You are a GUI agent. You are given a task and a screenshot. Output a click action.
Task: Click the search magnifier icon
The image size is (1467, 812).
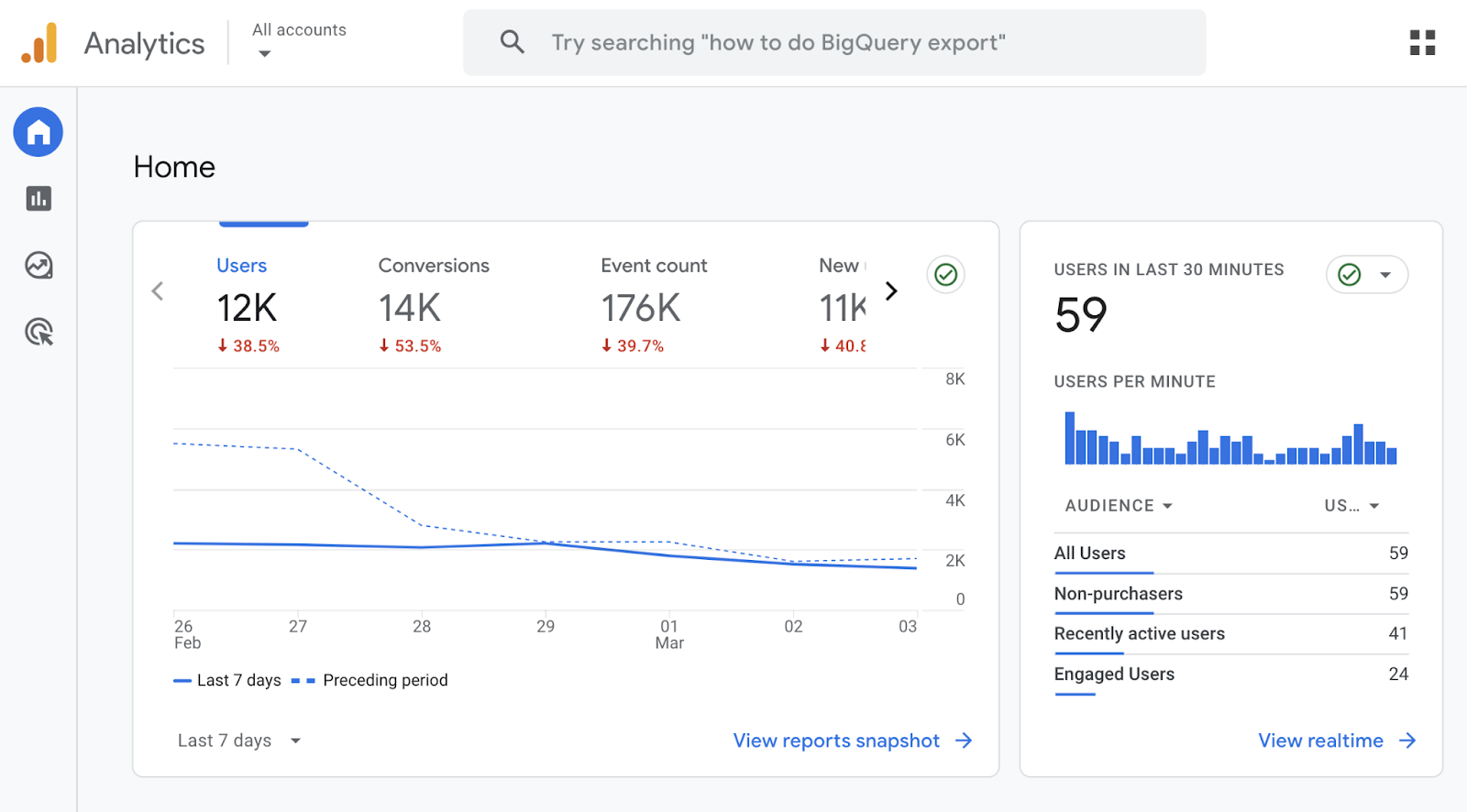pos(512,42)
